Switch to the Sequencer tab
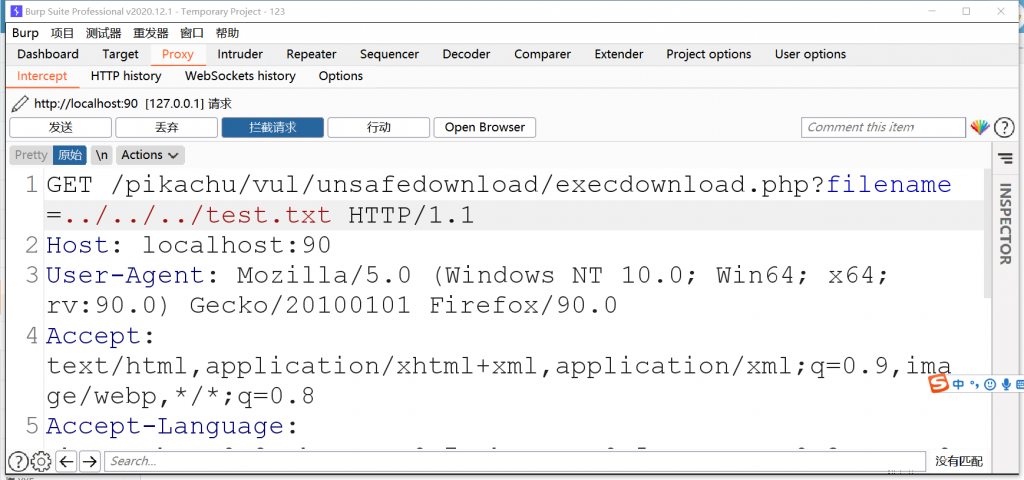 (389, 54)
